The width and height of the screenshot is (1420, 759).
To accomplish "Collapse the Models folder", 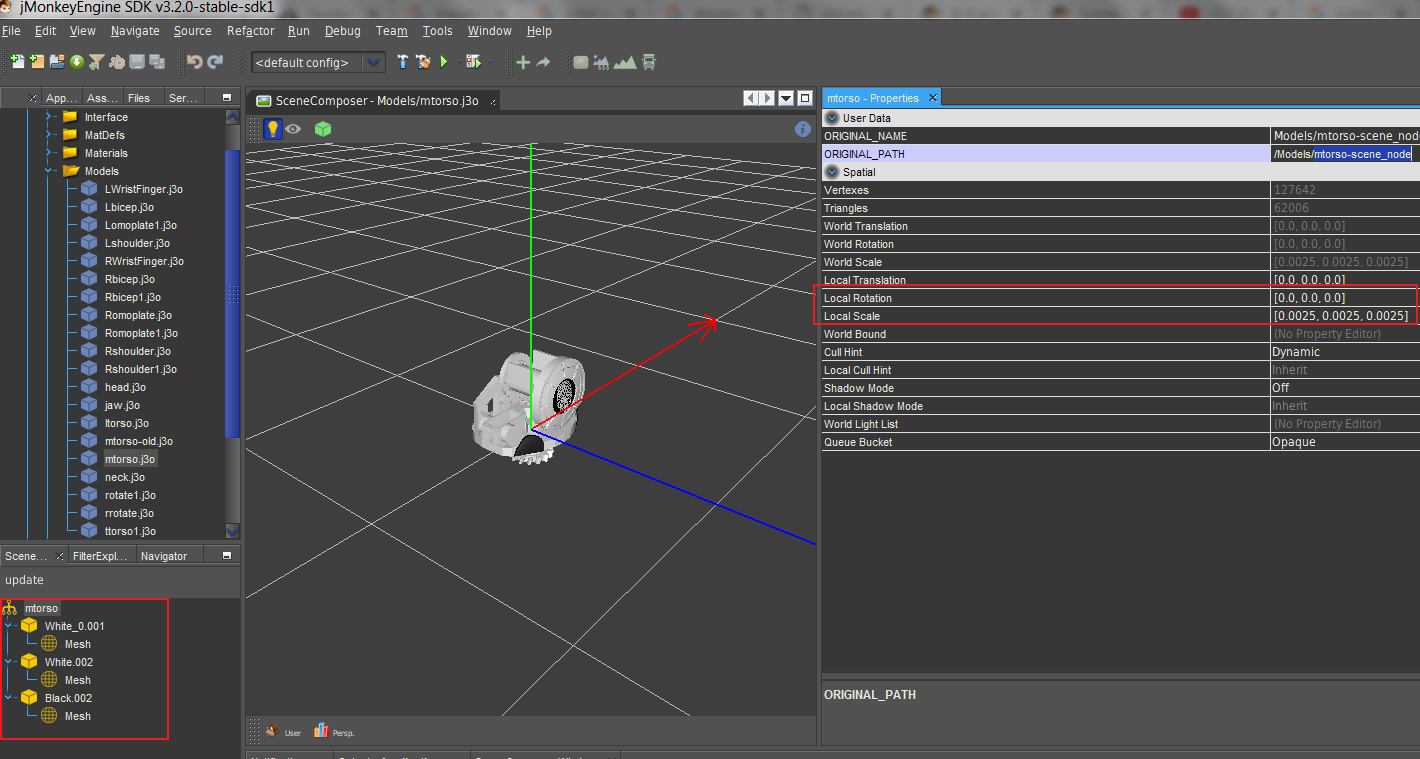I will point(48,171).
